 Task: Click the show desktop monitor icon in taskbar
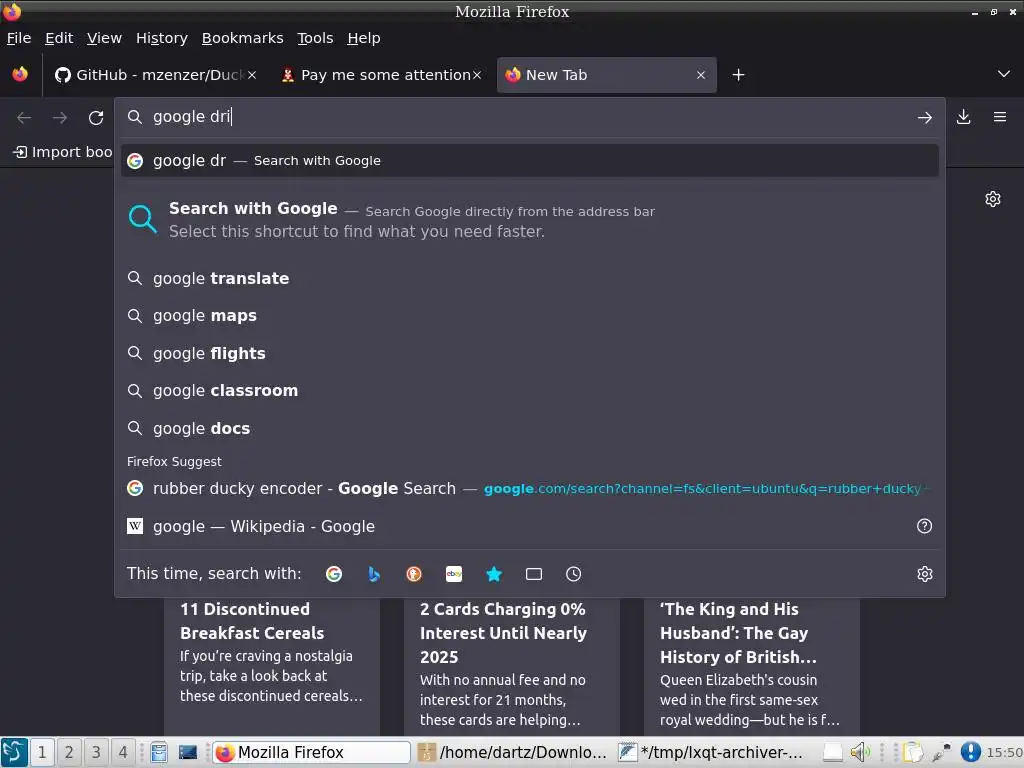[188, 752]
